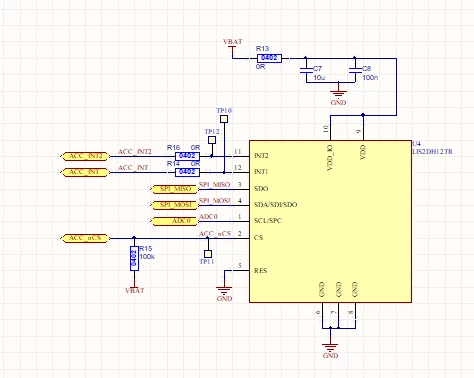Select resistor R13 0402 symbol
Viewport: 474px width, 378px height.
tap(269, 58)
